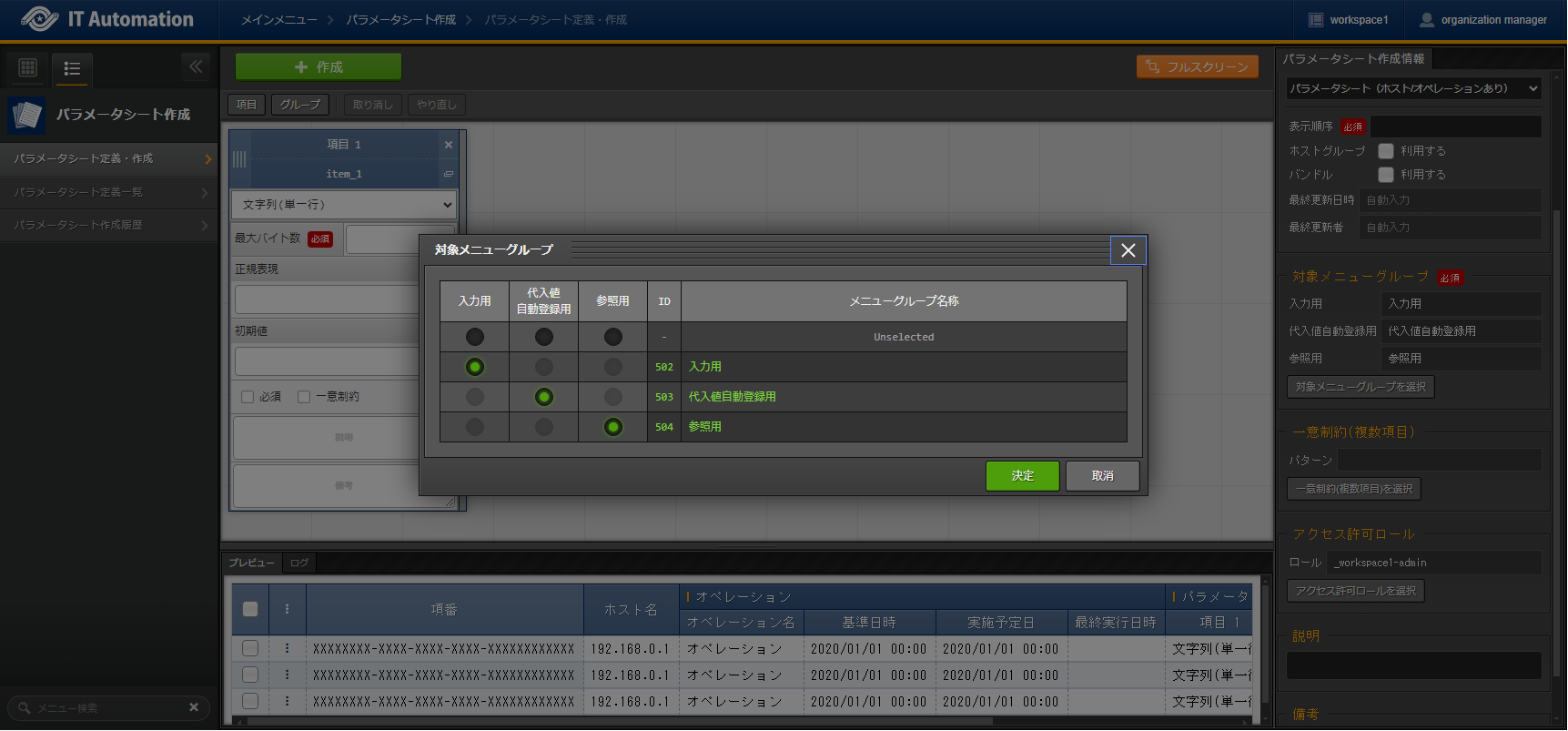Close the 対象メニューグループ dialog with X
This screenshot has height=731, width=1568.
coord(1128,250)
